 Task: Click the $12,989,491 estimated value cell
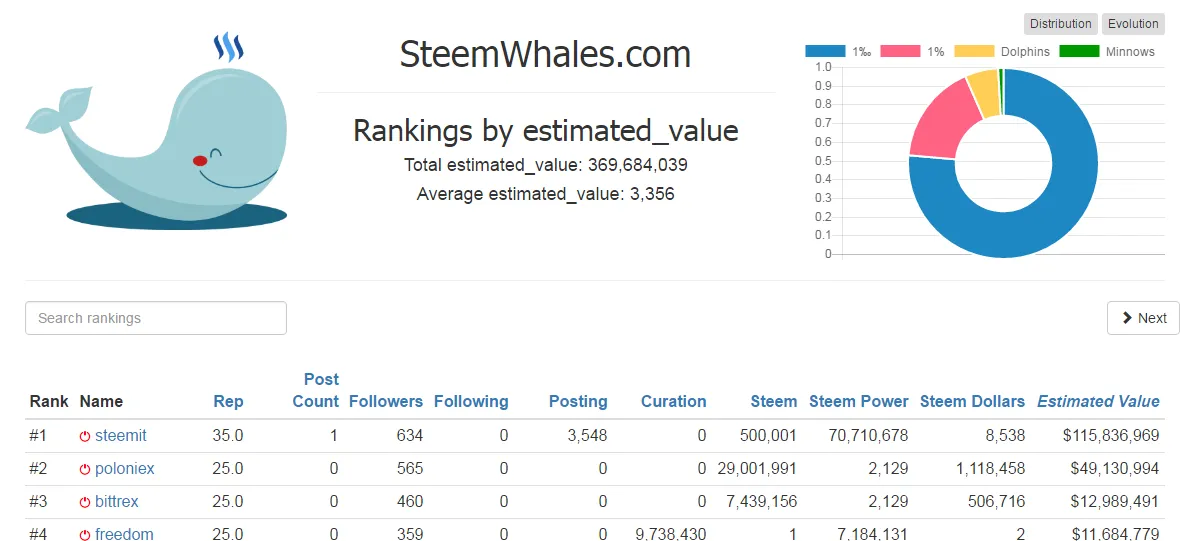click(x=1115, y=502)
